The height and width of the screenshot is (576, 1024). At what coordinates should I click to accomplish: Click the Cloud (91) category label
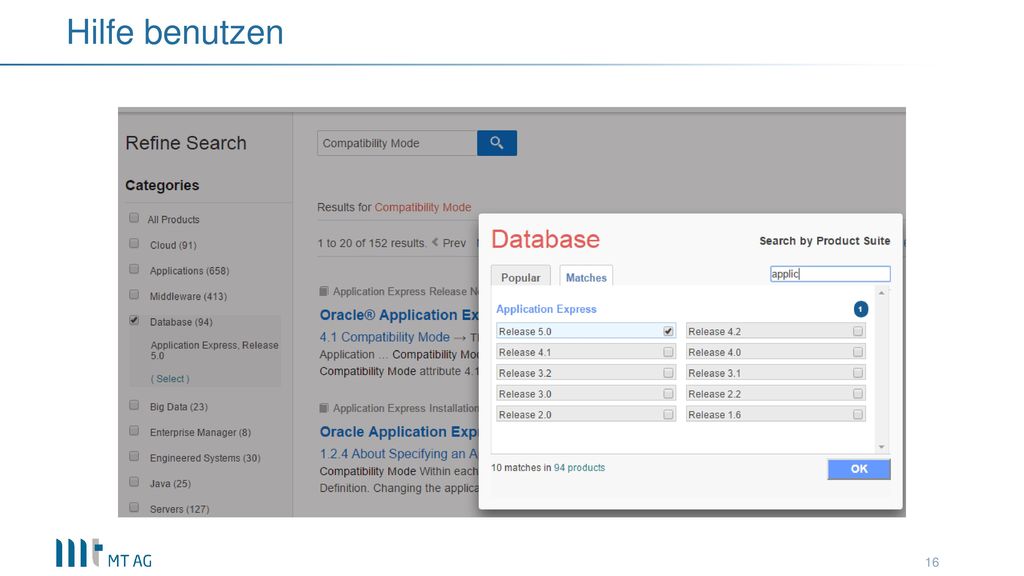(x=173, y=245)
